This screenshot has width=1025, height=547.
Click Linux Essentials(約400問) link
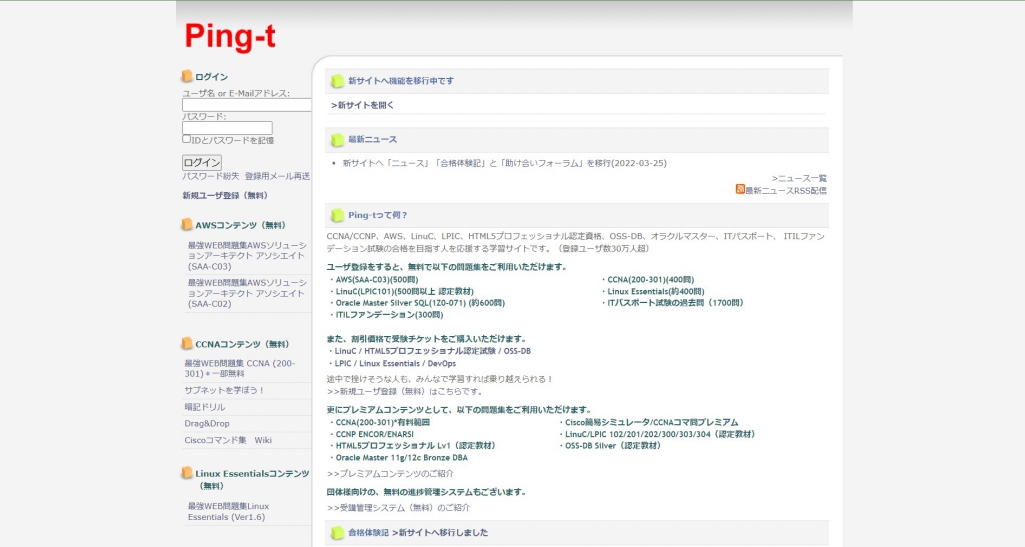(656, 291)
